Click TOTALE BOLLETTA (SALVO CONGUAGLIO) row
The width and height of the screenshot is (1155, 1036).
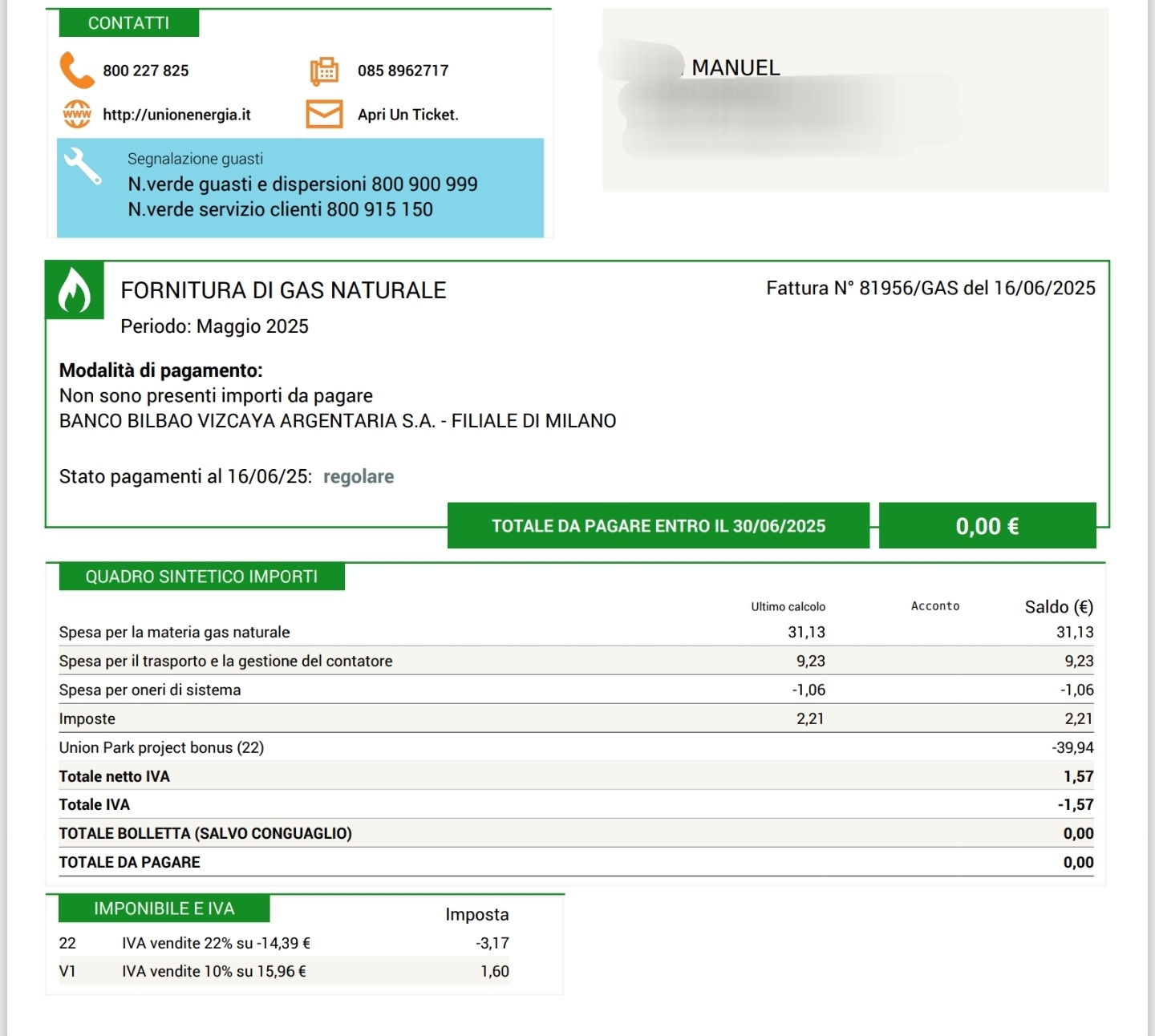[576, 833]
